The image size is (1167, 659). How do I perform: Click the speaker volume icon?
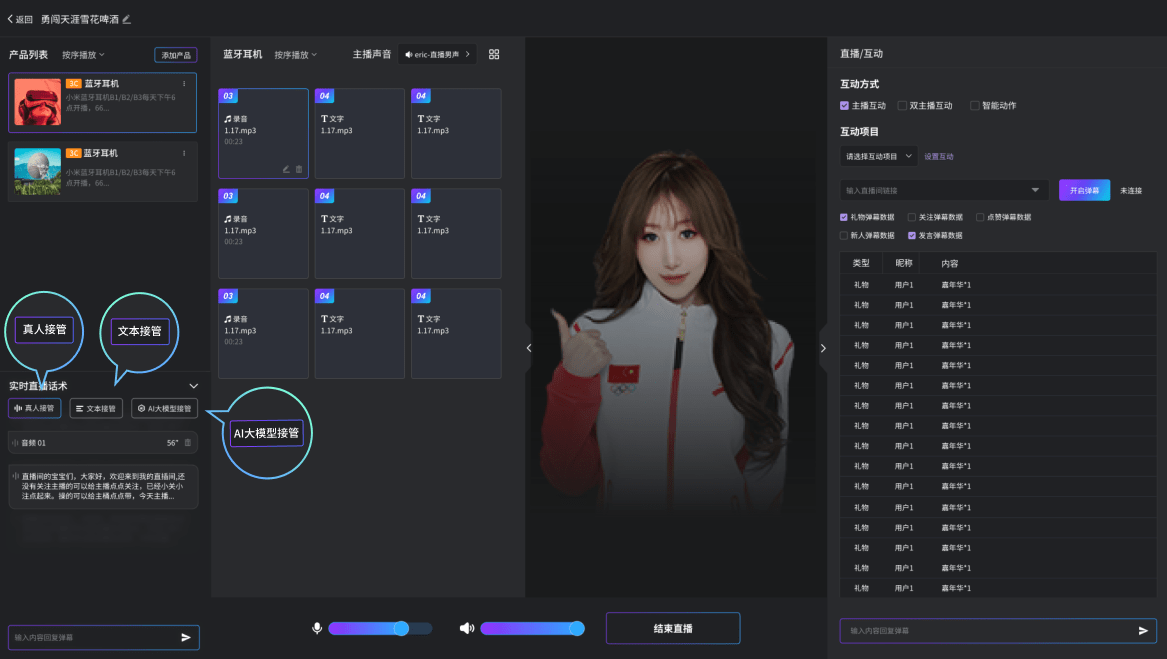click(x=466, y=628)
